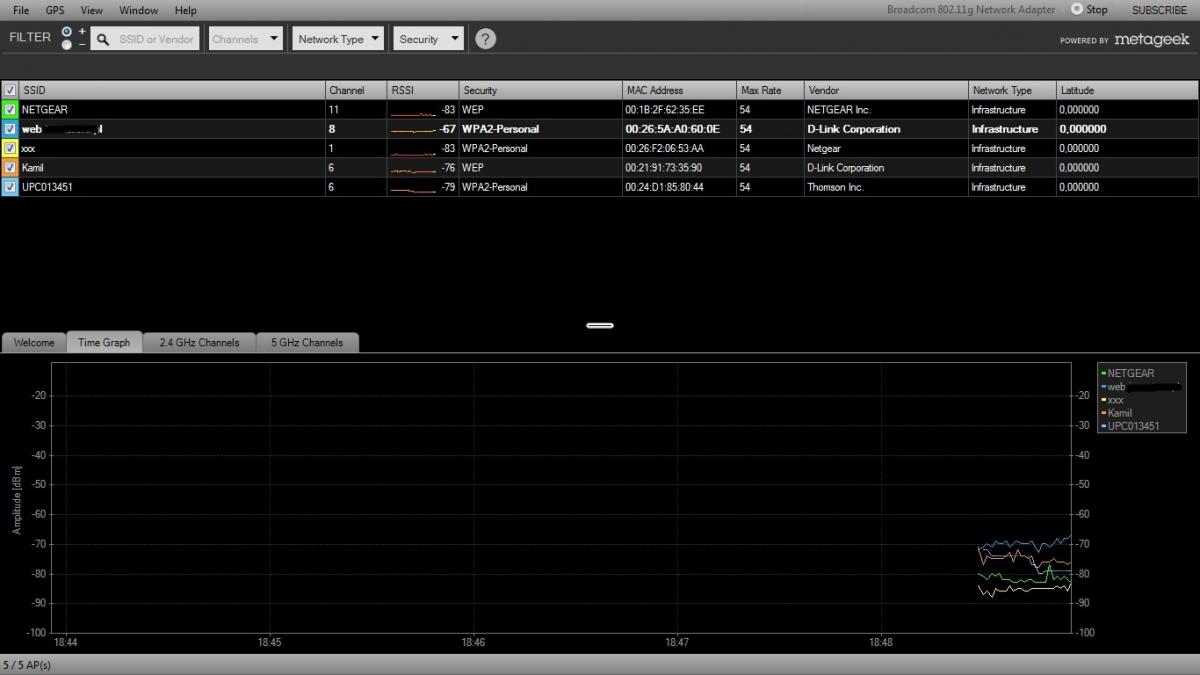This screenshot has height=675, width=1200.
Task: Click the 5 / 5 AP(s) status text
Action: (x=27, y=665)
